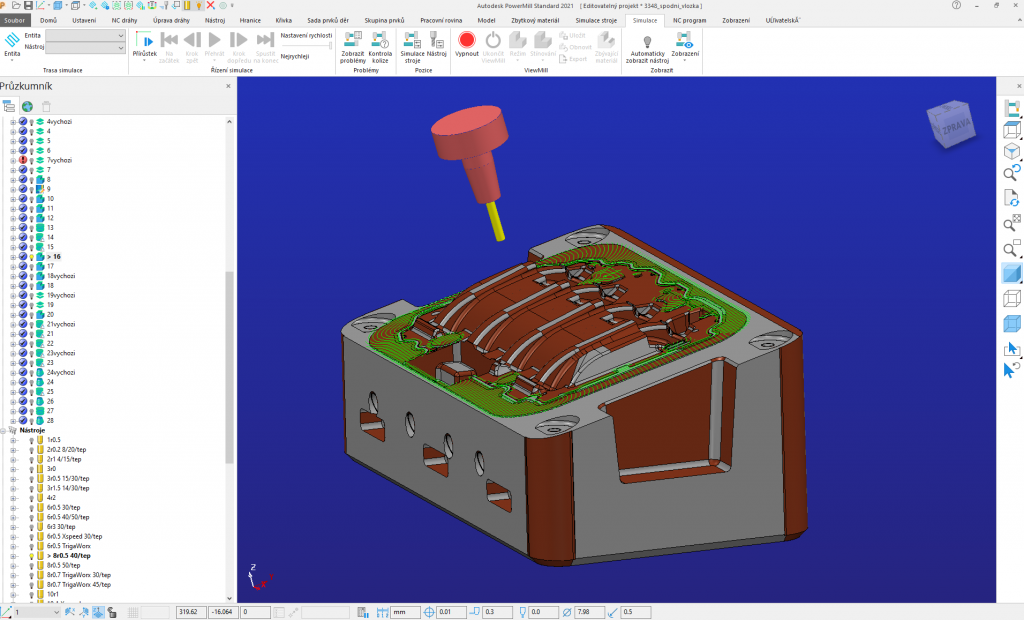Open Zobrazit problémy in the Problémy group
The width and height of the screenshot is (1024, 620).
[353, 41]
